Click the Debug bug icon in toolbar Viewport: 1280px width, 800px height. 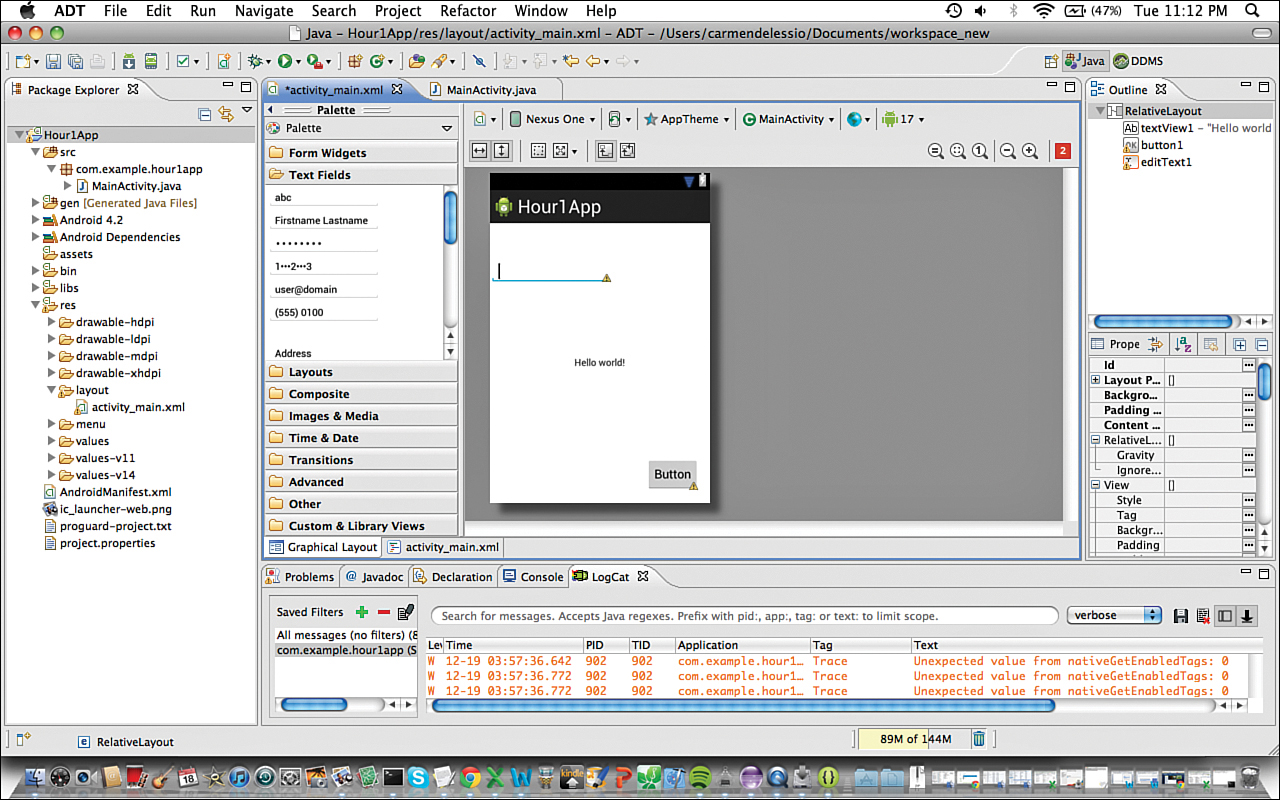pyautogui.click(x=256, y=61)
